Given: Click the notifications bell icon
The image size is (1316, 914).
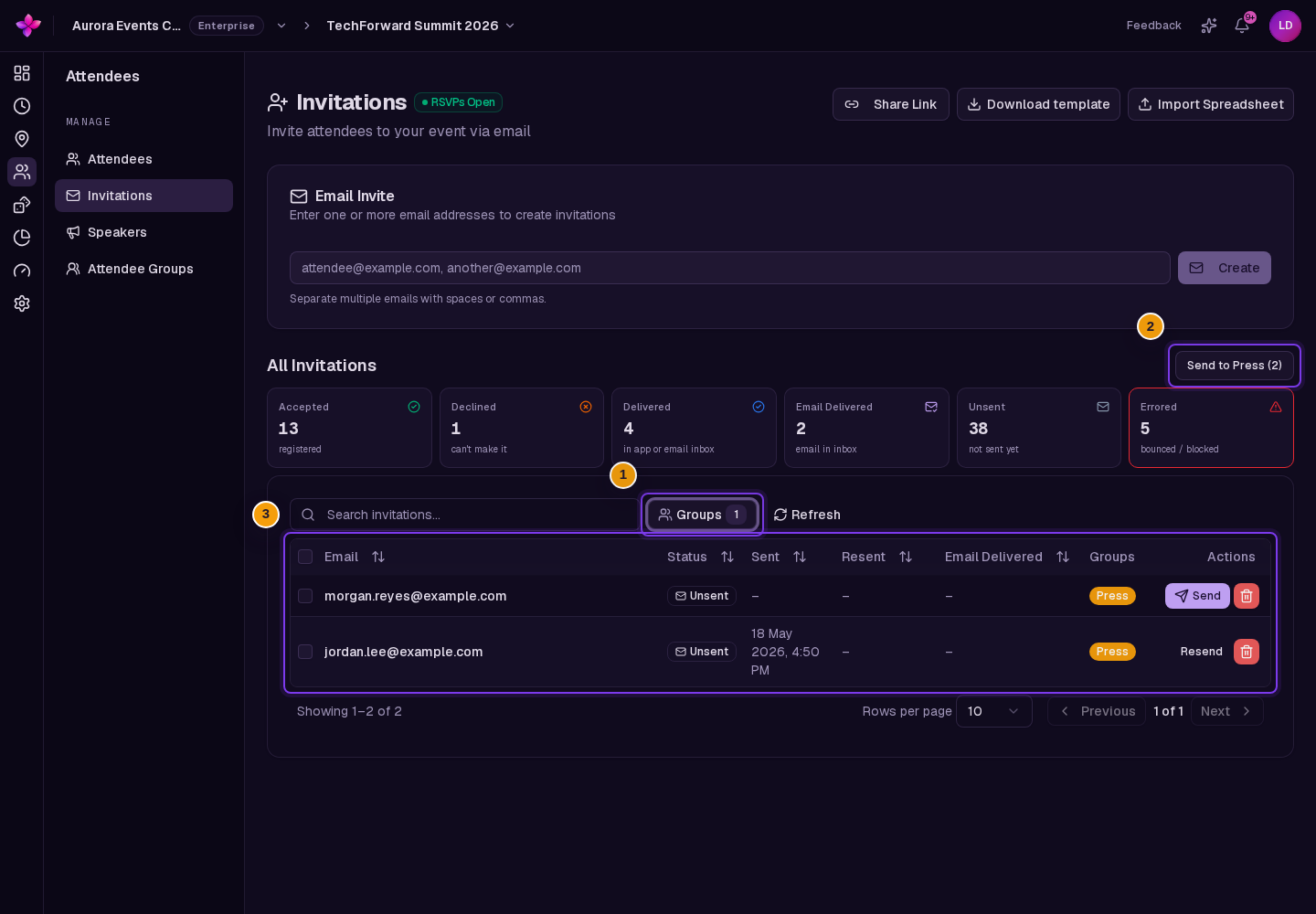Looking at the screenshot, I should (x=1242, y=26).
